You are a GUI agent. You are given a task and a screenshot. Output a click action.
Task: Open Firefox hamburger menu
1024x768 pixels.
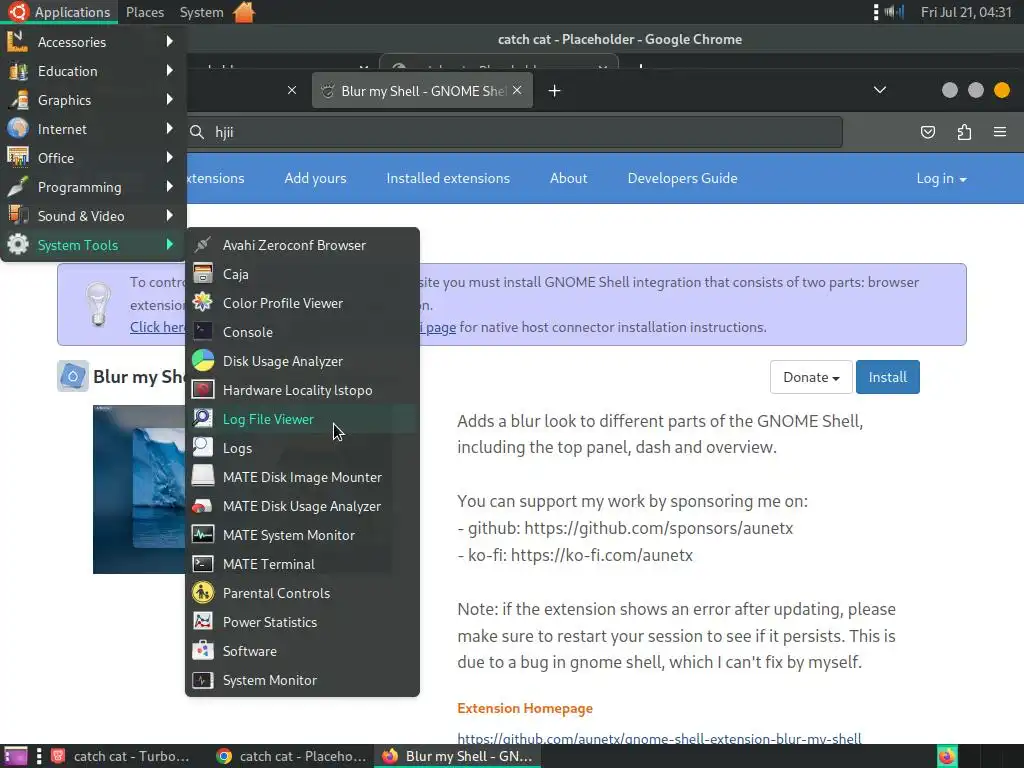tap(1000, 132)
